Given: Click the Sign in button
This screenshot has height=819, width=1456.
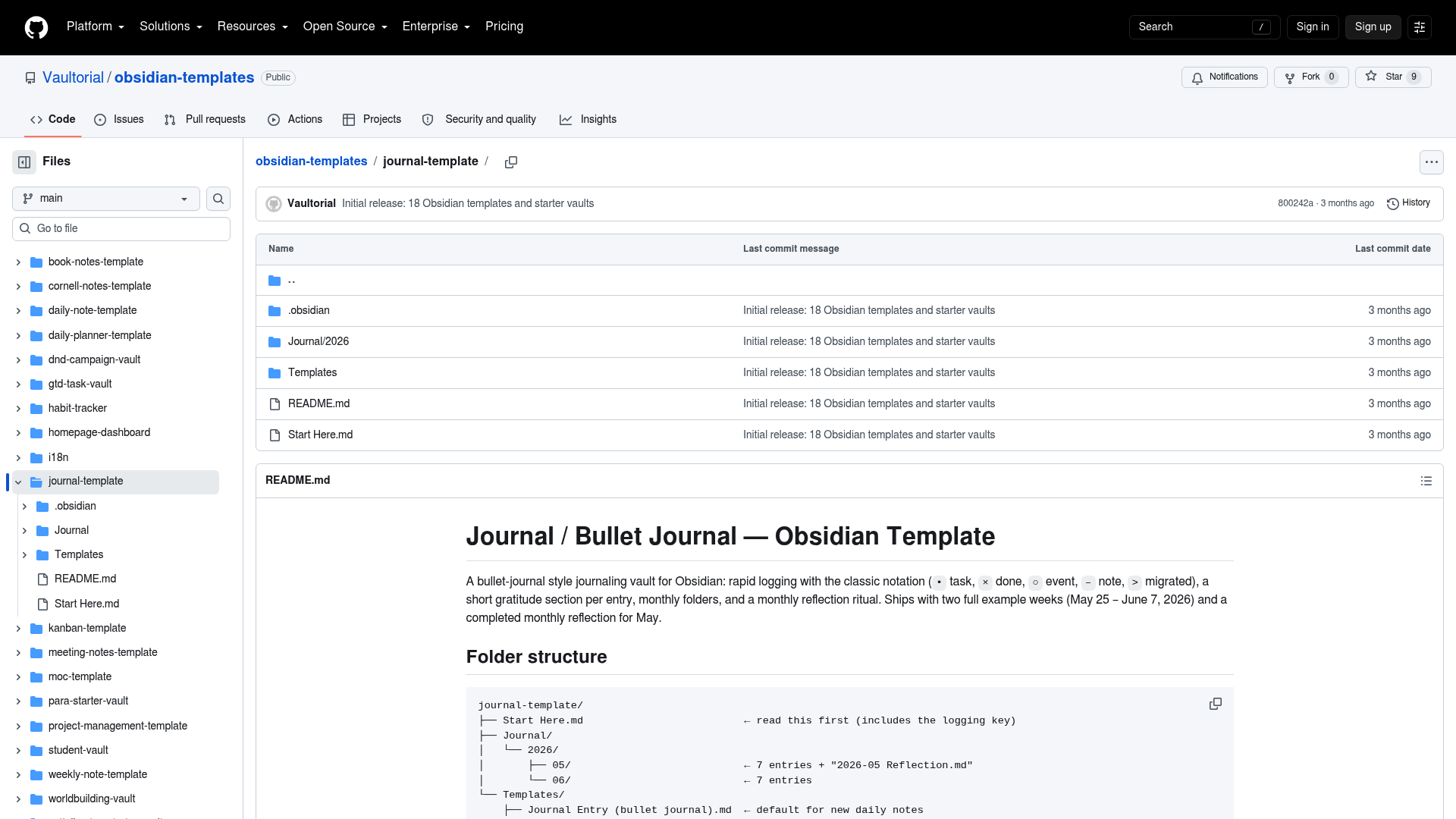Looking at the screenshot, I should (x=1313, y=27).
